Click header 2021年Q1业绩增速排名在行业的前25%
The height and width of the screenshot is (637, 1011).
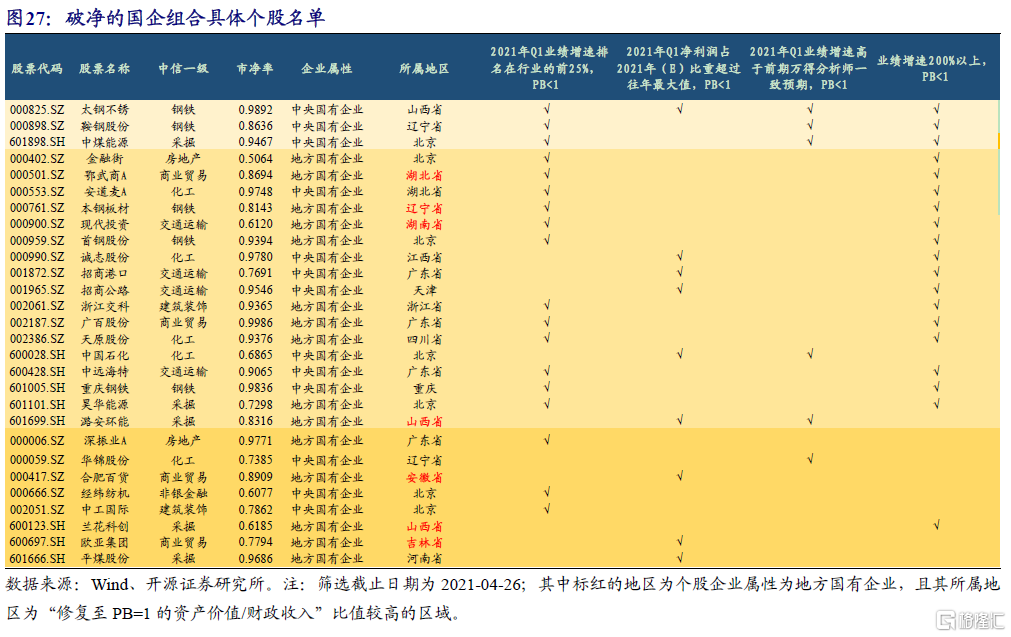coord(547,68)
